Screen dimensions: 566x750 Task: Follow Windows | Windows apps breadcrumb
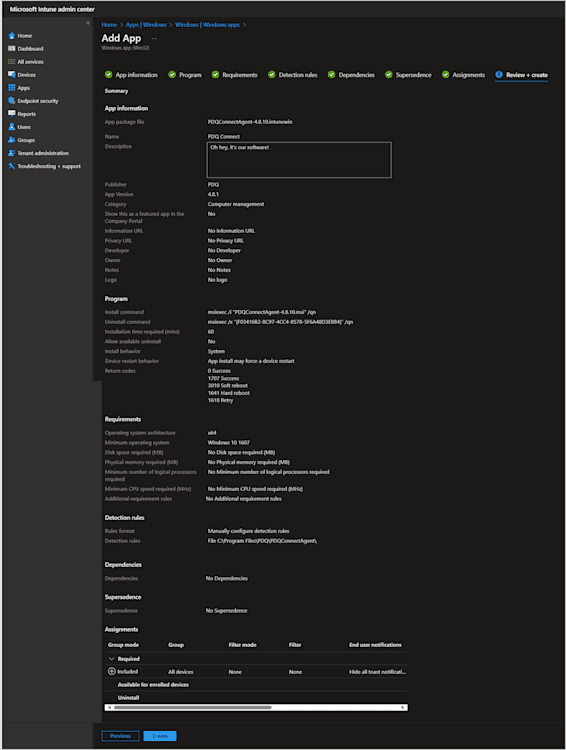pos(207,25)
